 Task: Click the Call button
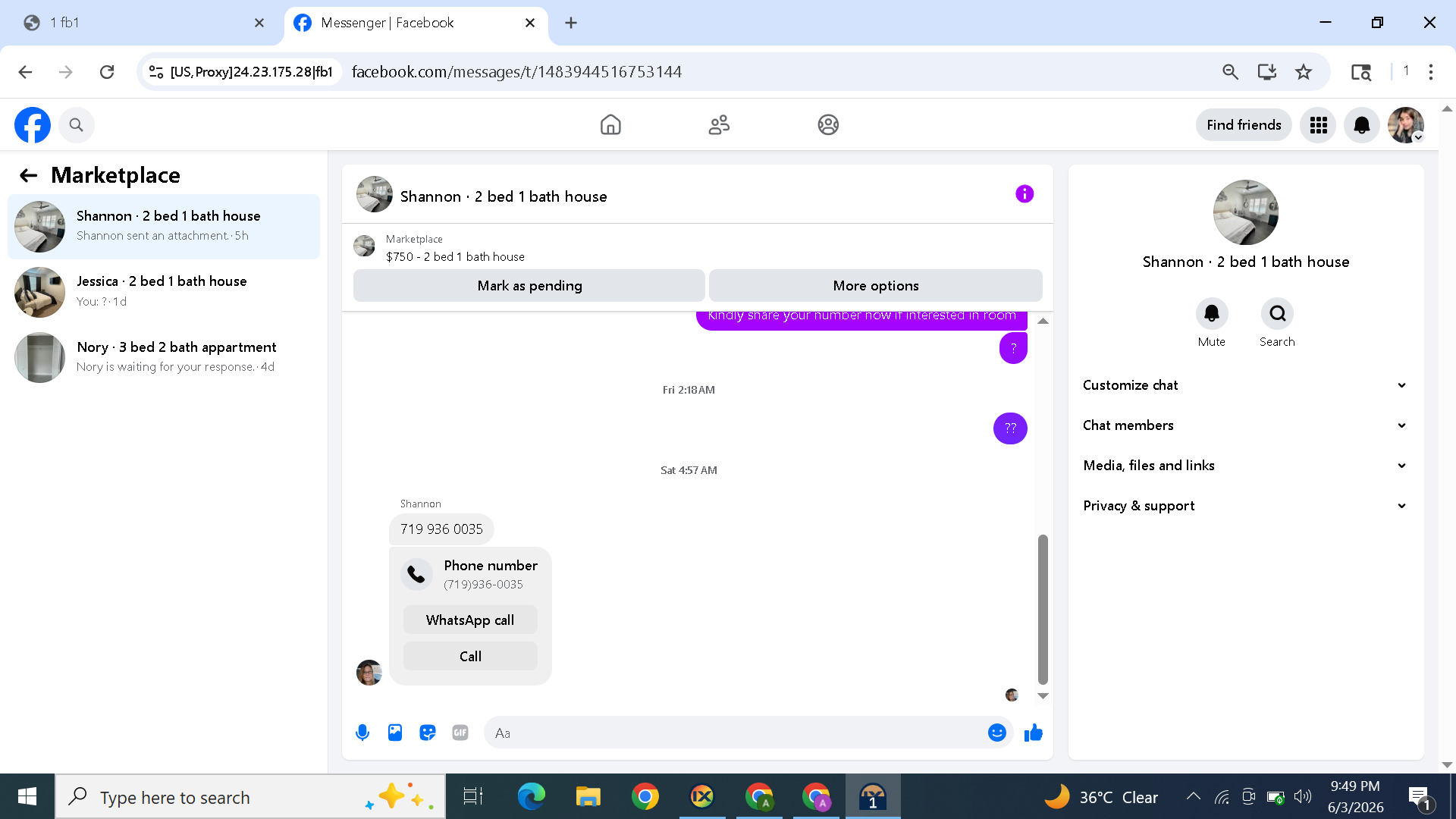(470, 657)
